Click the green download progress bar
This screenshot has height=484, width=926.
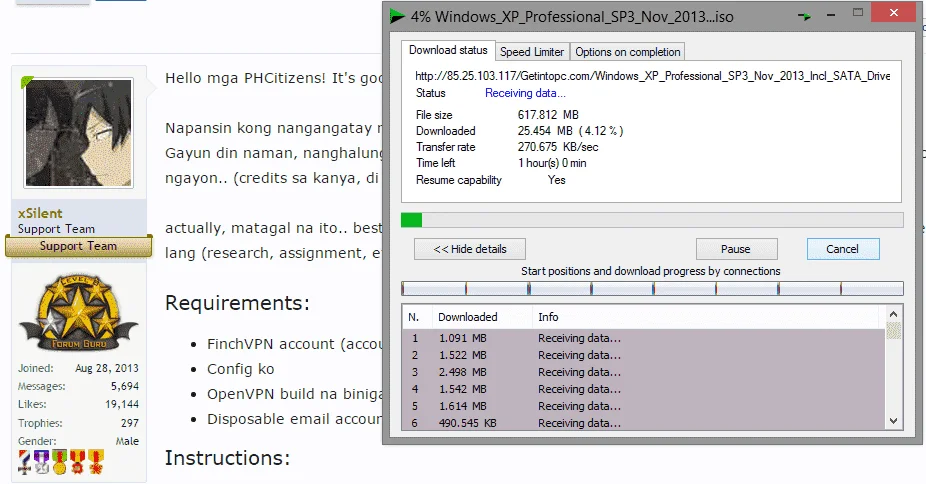[x=652, y=220]
